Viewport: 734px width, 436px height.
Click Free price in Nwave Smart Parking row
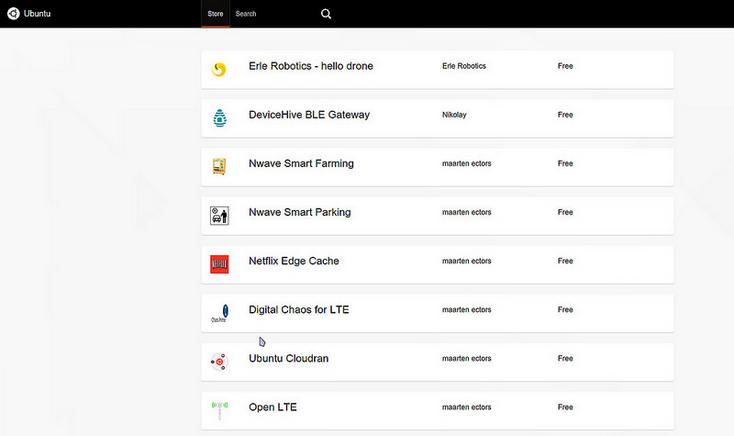click(x=565, y=212)
